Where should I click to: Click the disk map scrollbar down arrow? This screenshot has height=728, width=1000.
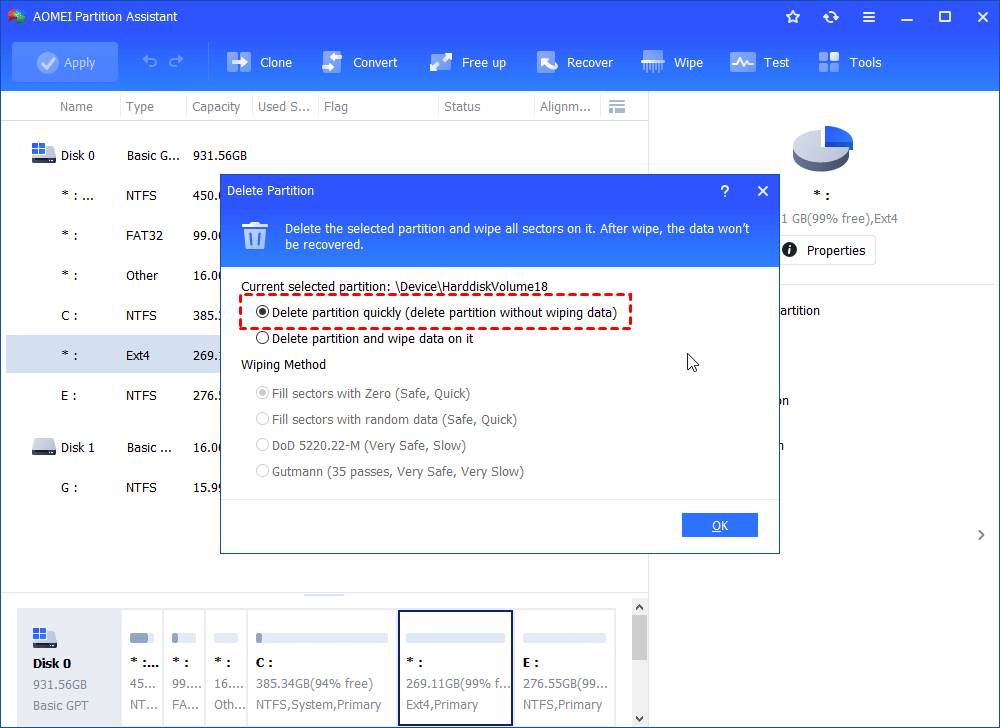click(x=640, y=719)
